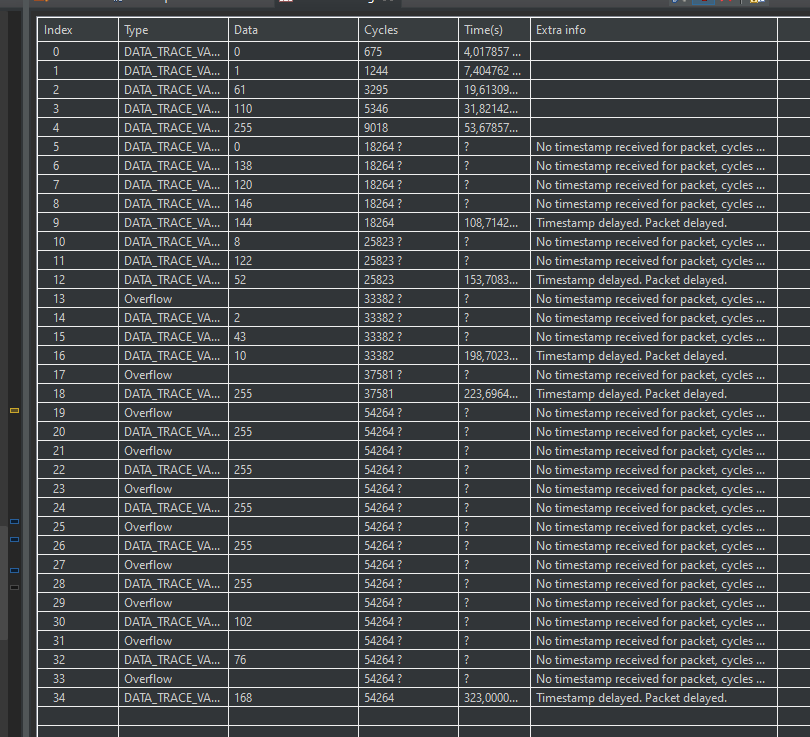Select the Data cell with value 76

point(293,660)
